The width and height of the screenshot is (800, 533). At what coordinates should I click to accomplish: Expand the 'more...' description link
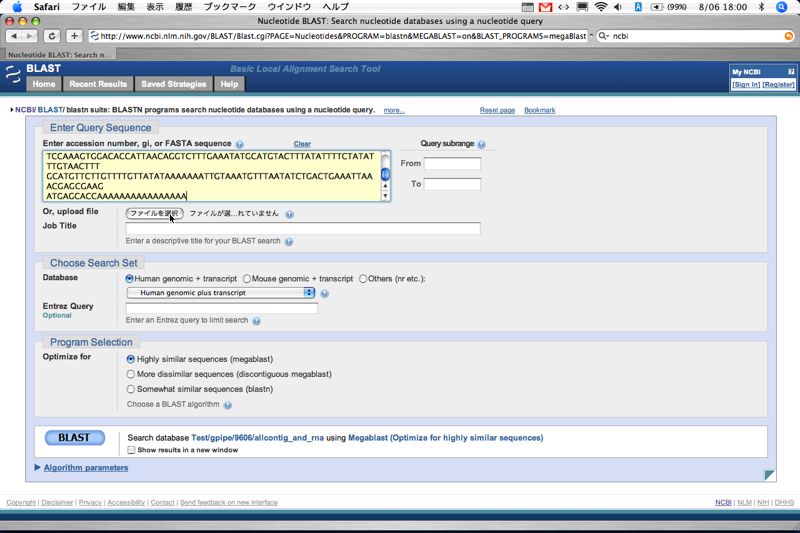point(394,110)
